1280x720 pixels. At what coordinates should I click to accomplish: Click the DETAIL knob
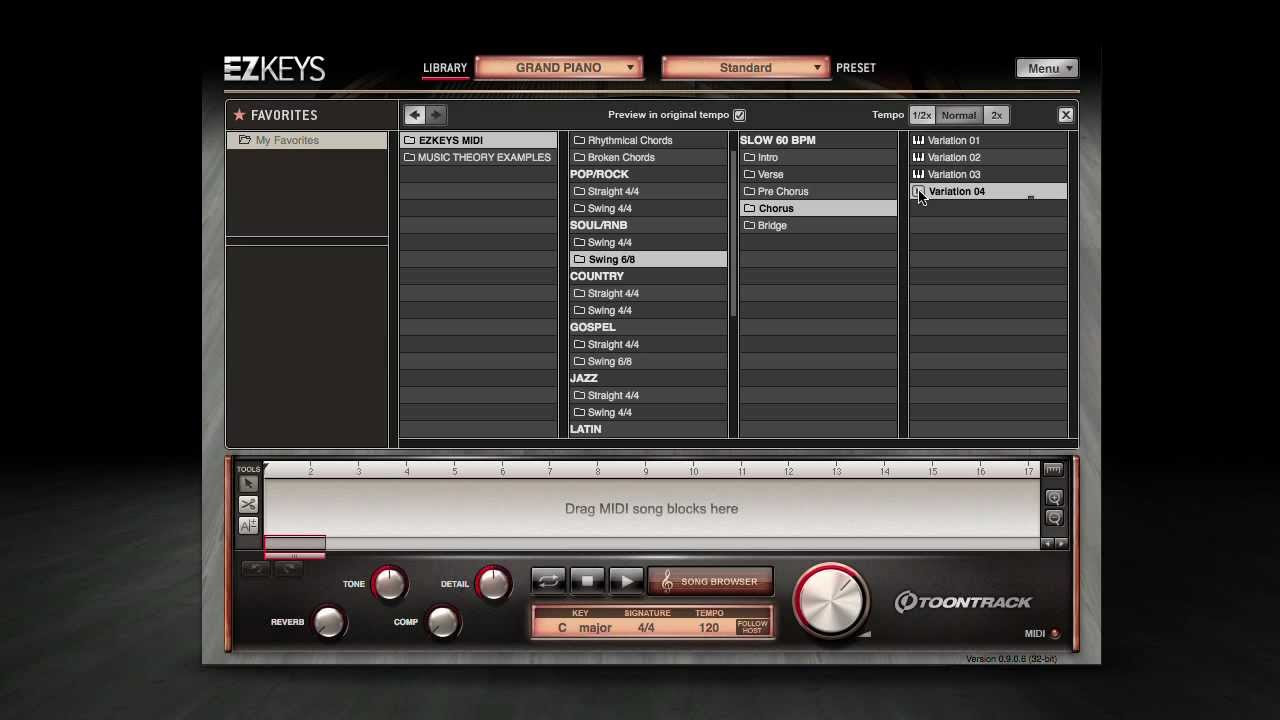(x=493, y=584)
